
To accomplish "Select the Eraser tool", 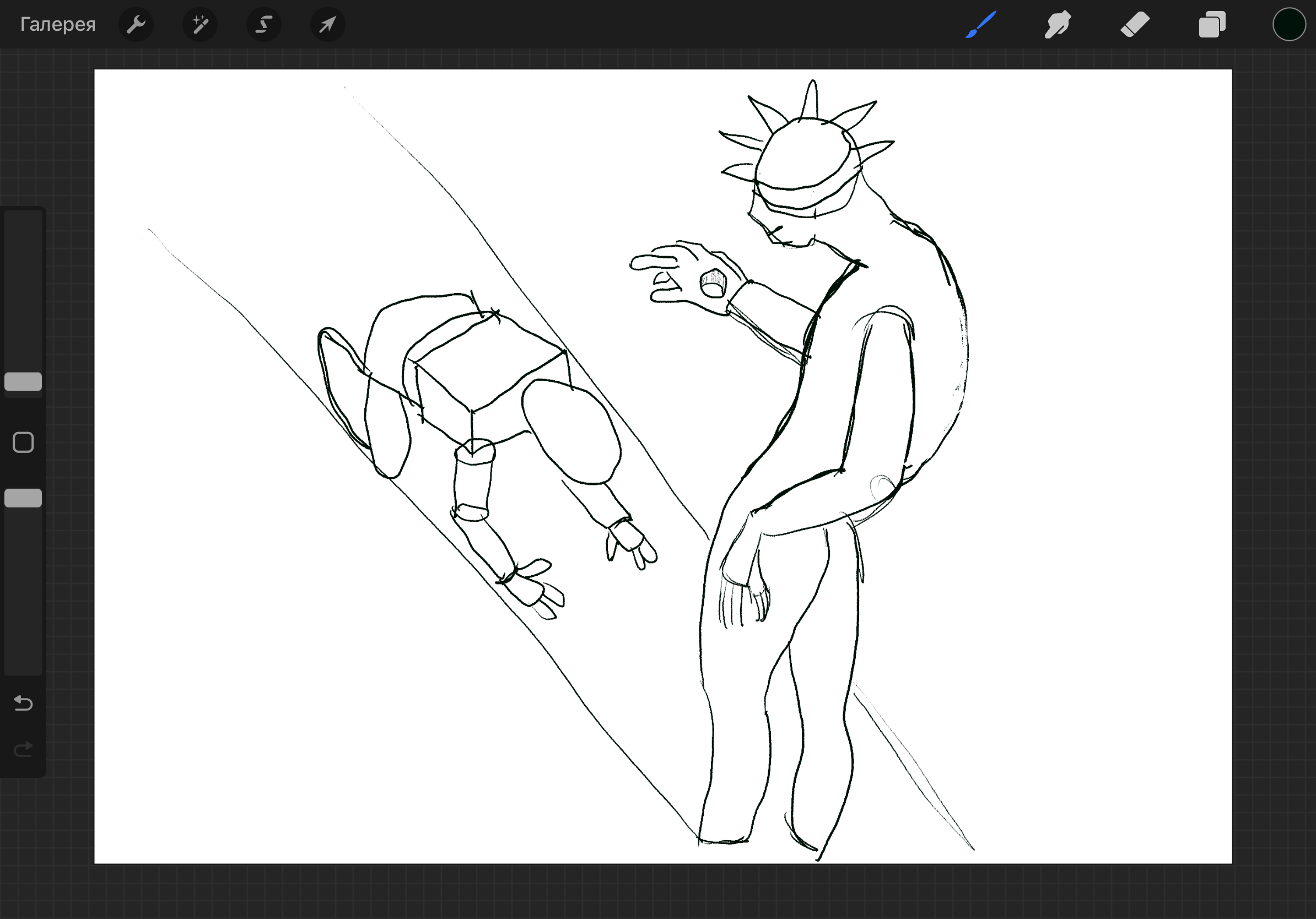I will click(1135, 25).
